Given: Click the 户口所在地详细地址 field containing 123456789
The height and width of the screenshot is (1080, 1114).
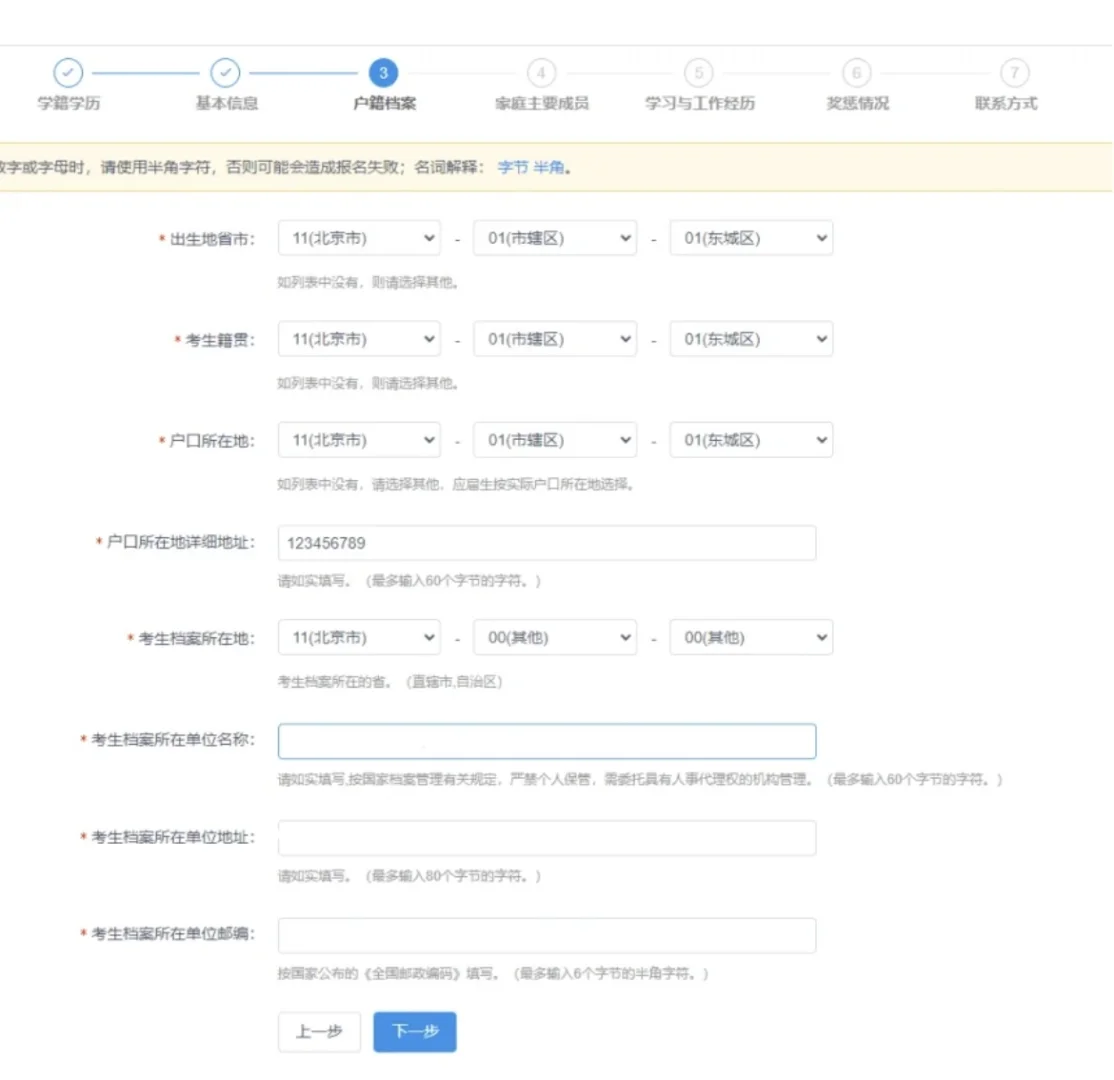Looking at the screenshot, I should 546,542.
